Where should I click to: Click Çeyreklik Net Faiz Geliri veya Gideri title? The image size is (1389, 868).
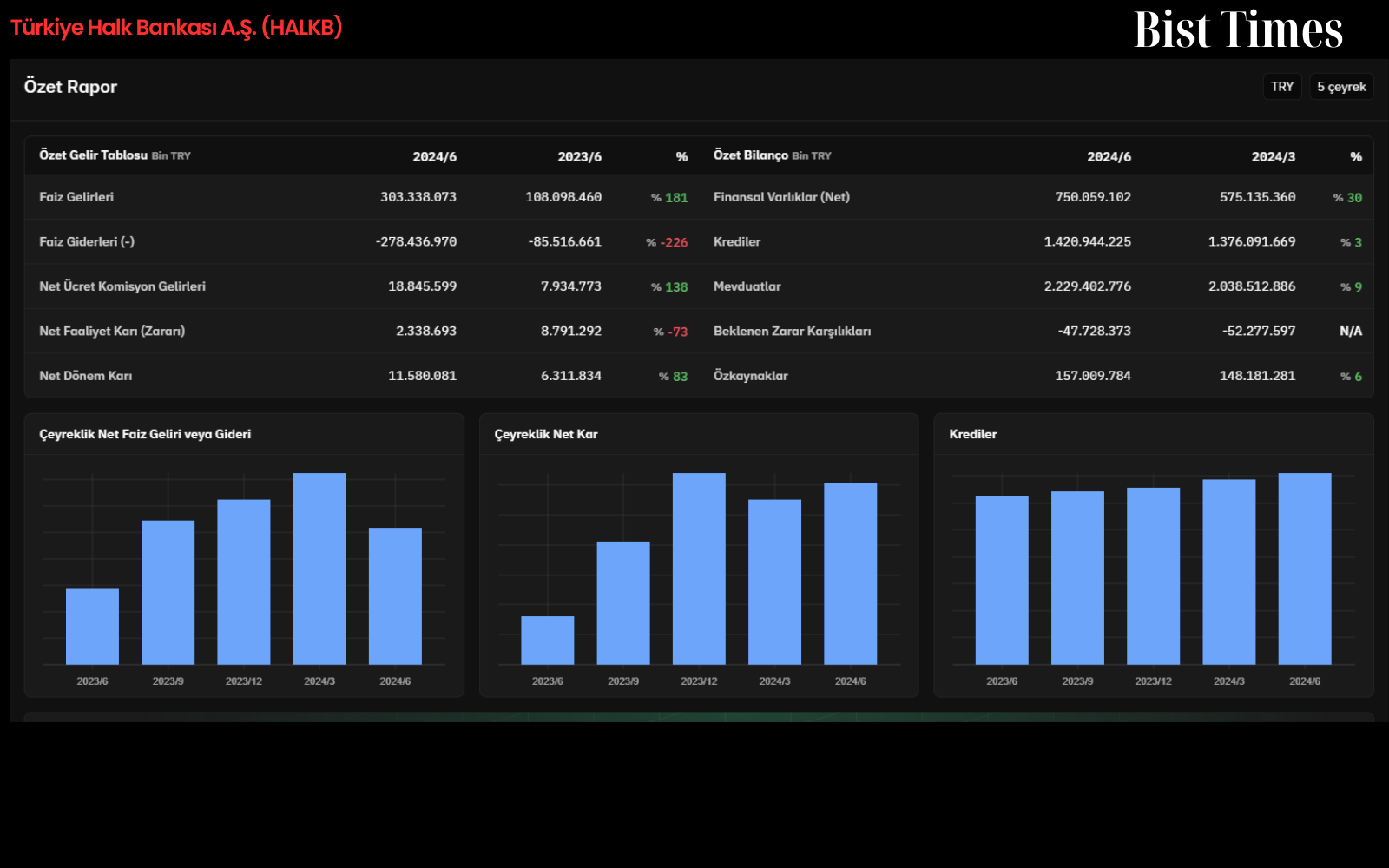tap(145, 434)
